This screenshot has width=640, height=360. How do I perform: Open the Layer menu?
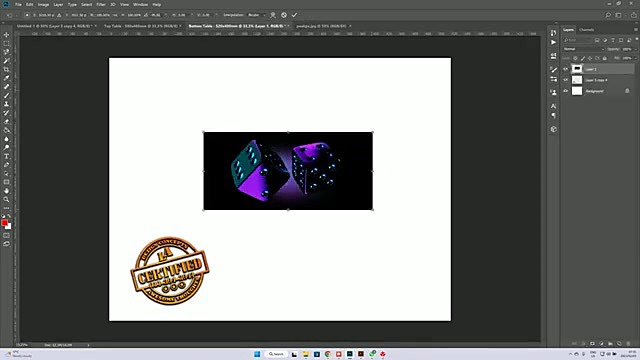click(58, 4)
